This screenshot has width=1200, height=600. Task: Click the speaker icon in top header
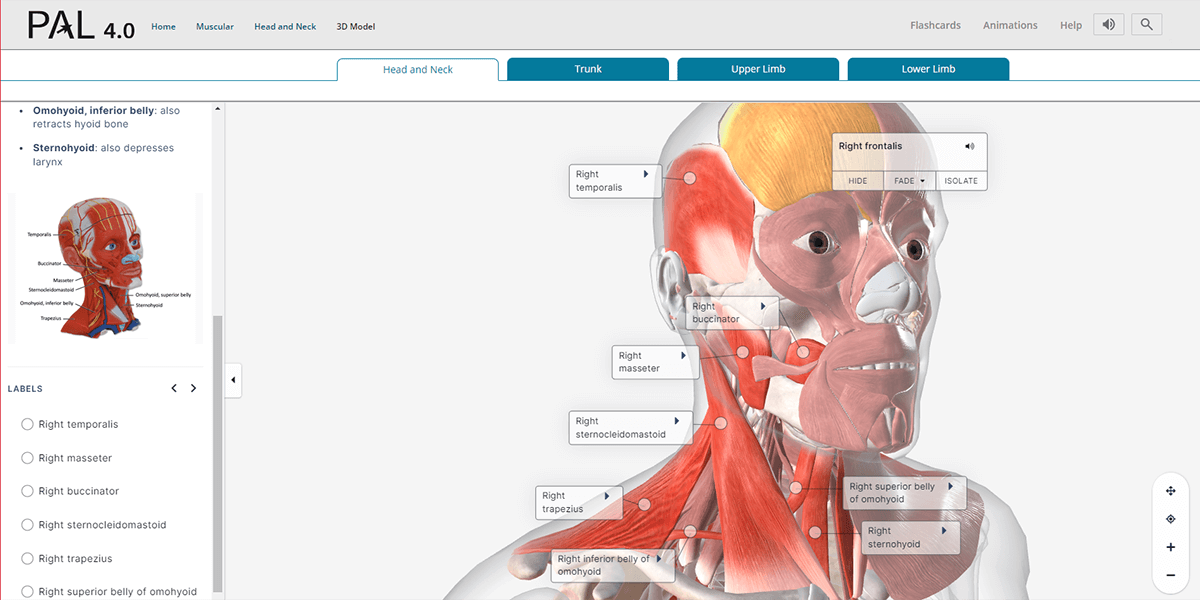[x=1108, y=25]
